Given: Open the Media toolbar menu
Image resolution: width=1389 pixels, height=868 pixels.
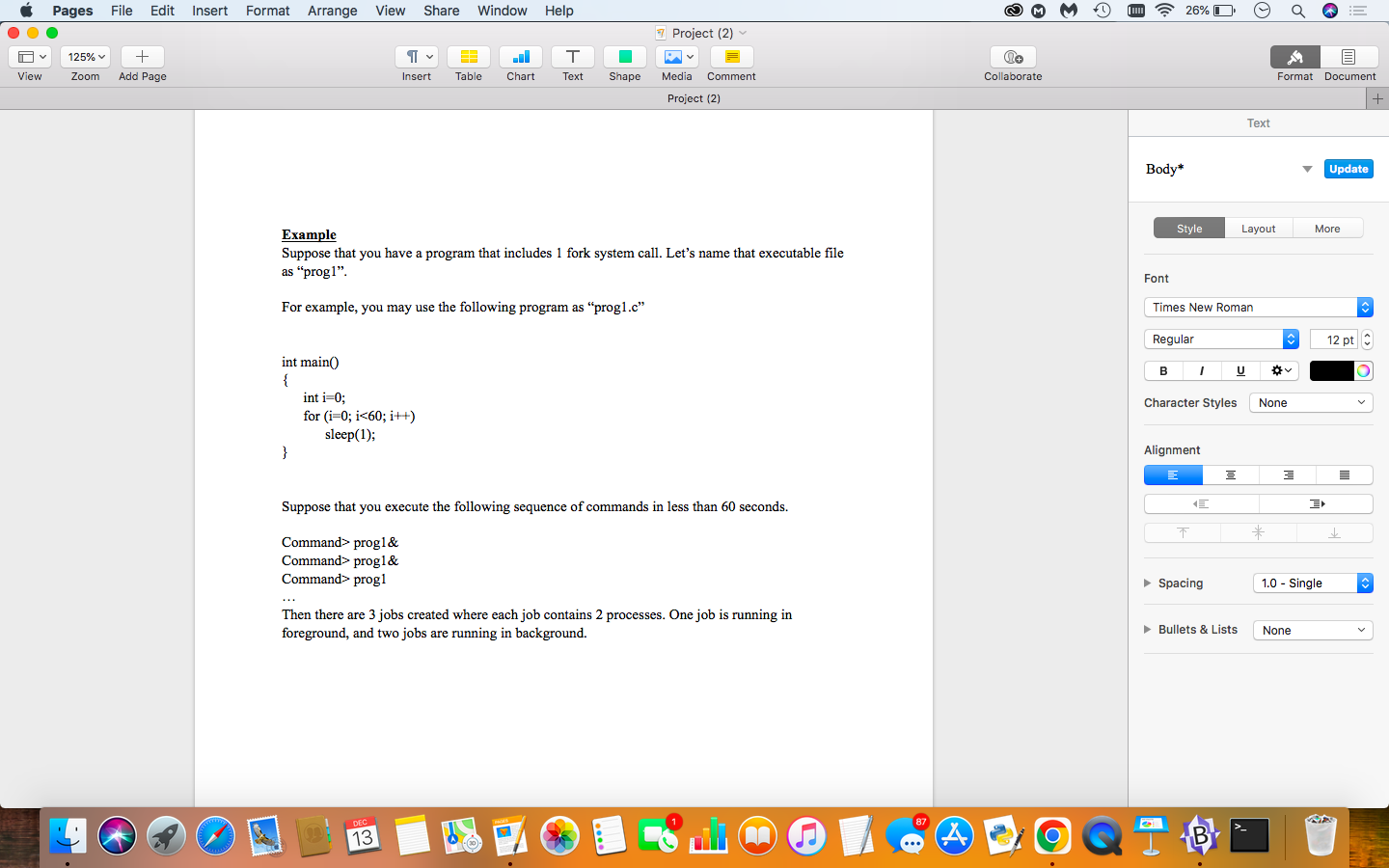Looking at the screenshot, I should [677, 57].
